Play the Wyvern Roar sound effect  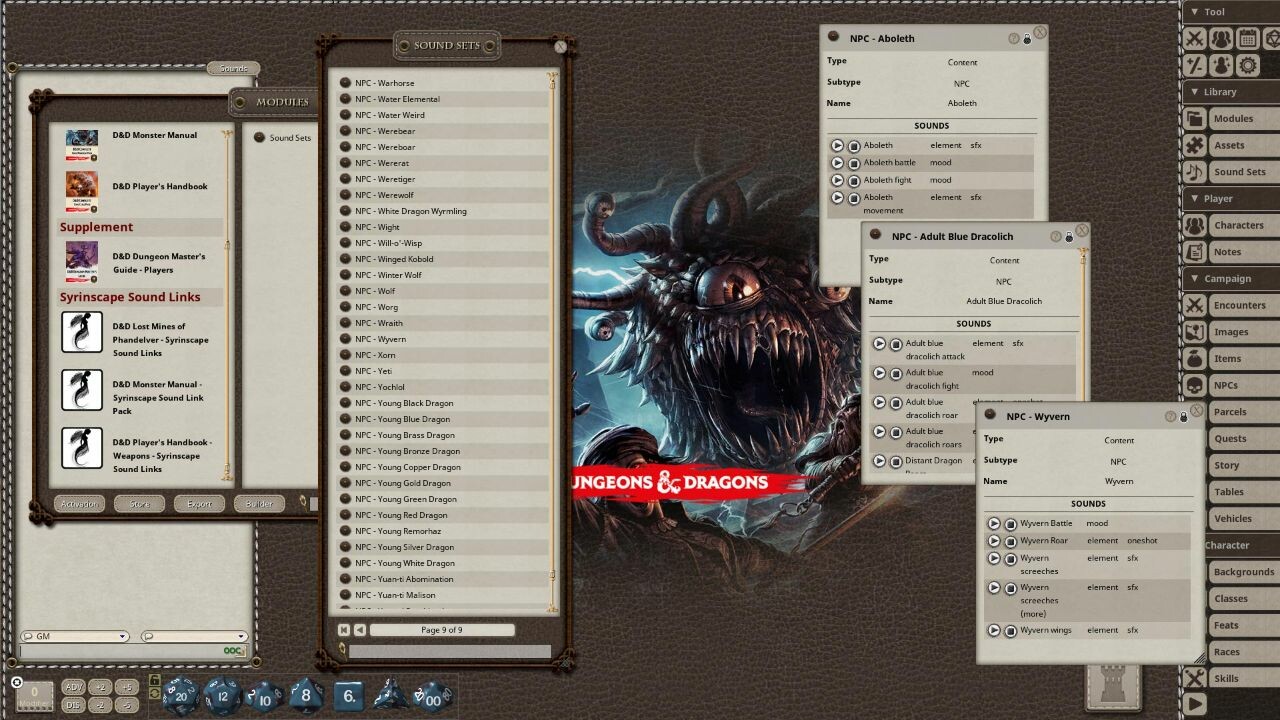(x=995, y=540)
